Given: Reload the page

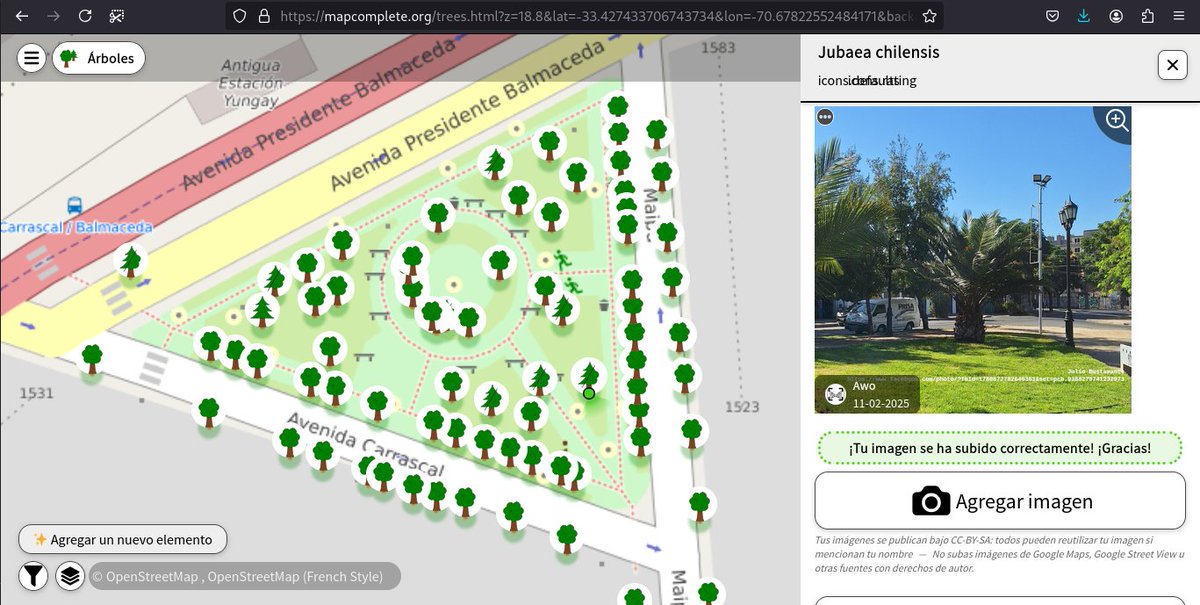Looking at the screenshot, I should [86, 16].
